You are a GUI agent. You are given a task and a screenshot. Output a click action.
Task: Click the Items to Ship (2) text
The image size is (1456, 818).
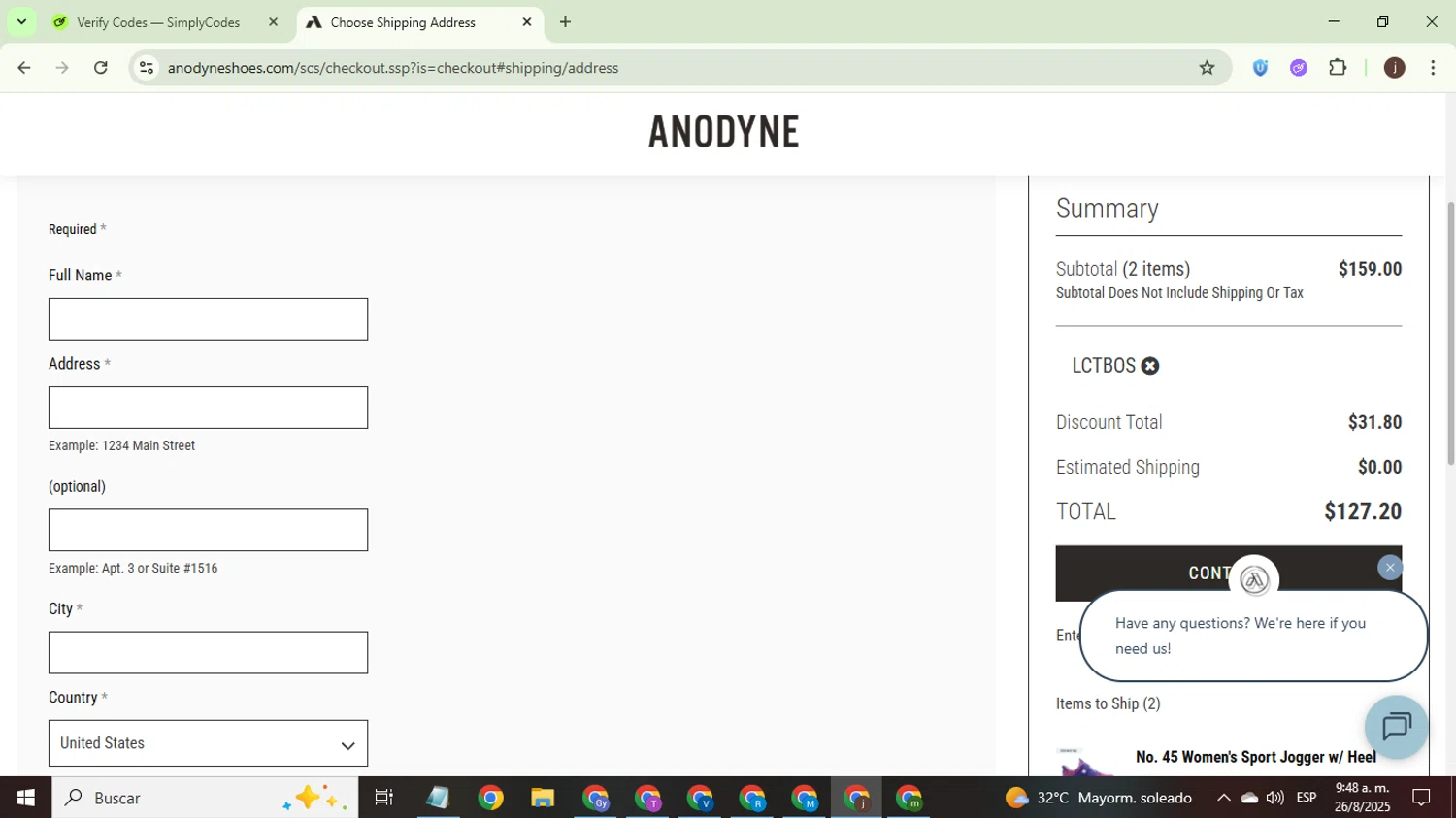click(x=1109, y=703)
